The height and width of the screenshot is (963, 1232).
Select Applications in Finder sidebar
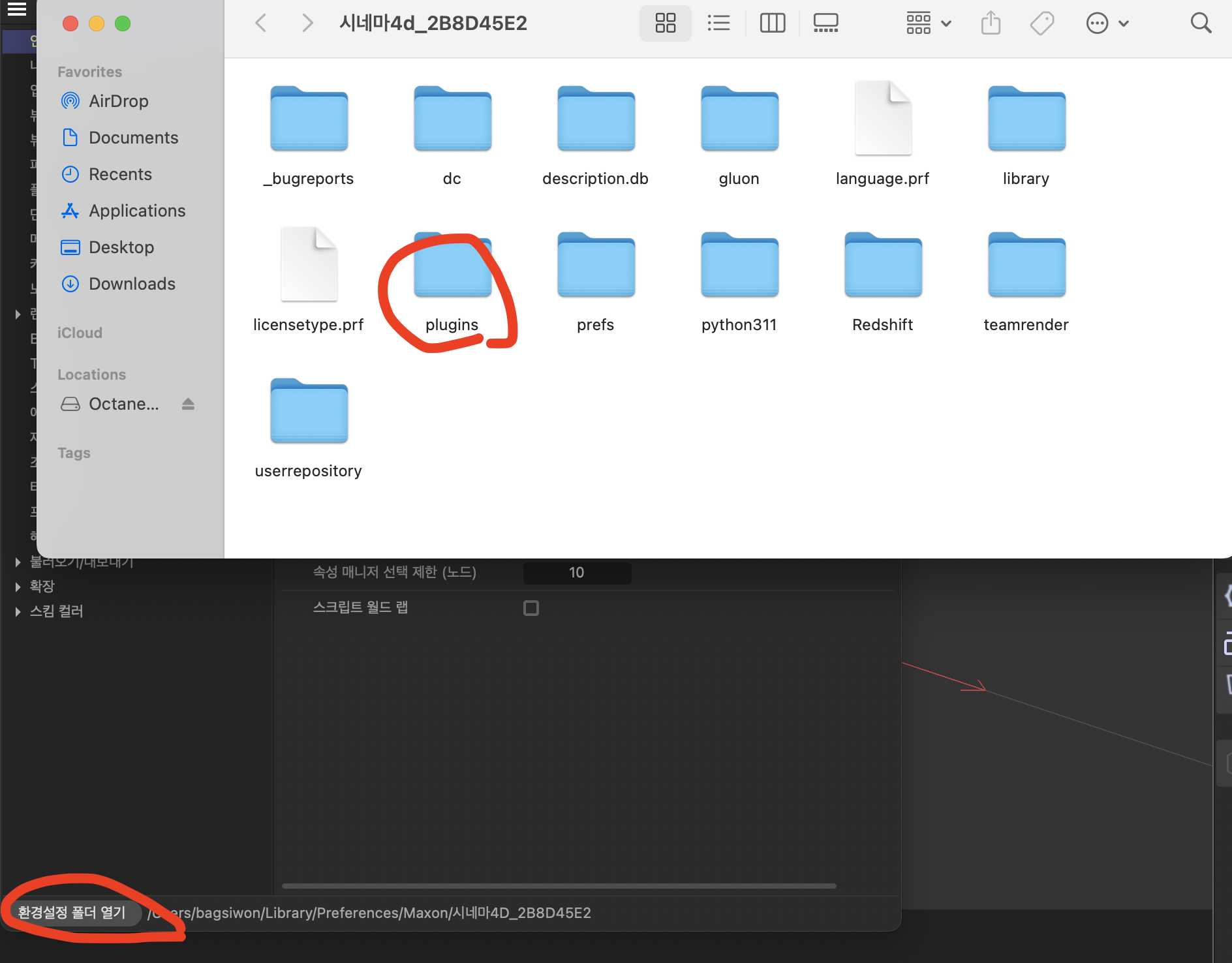(x=136, y=211)
